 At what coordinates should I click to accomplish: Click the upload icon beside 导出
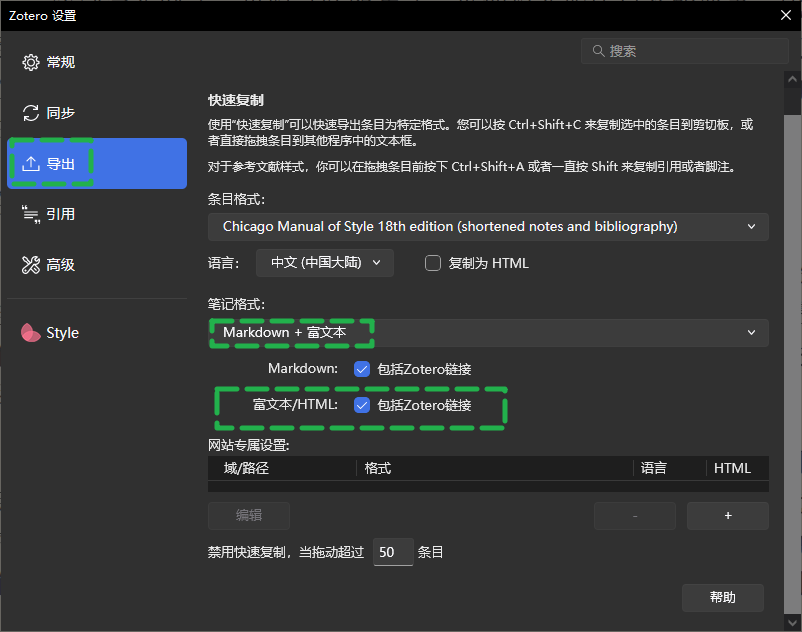pos(31,164)
